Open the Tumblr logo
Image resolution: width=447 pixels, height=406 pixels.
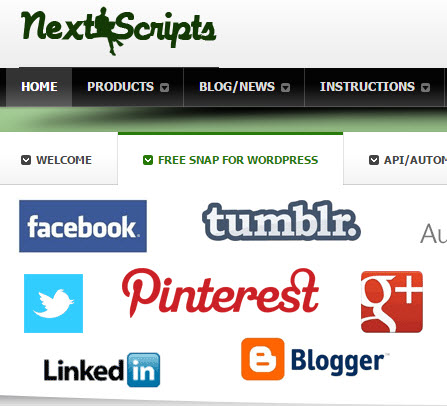(x=281, y=220)
